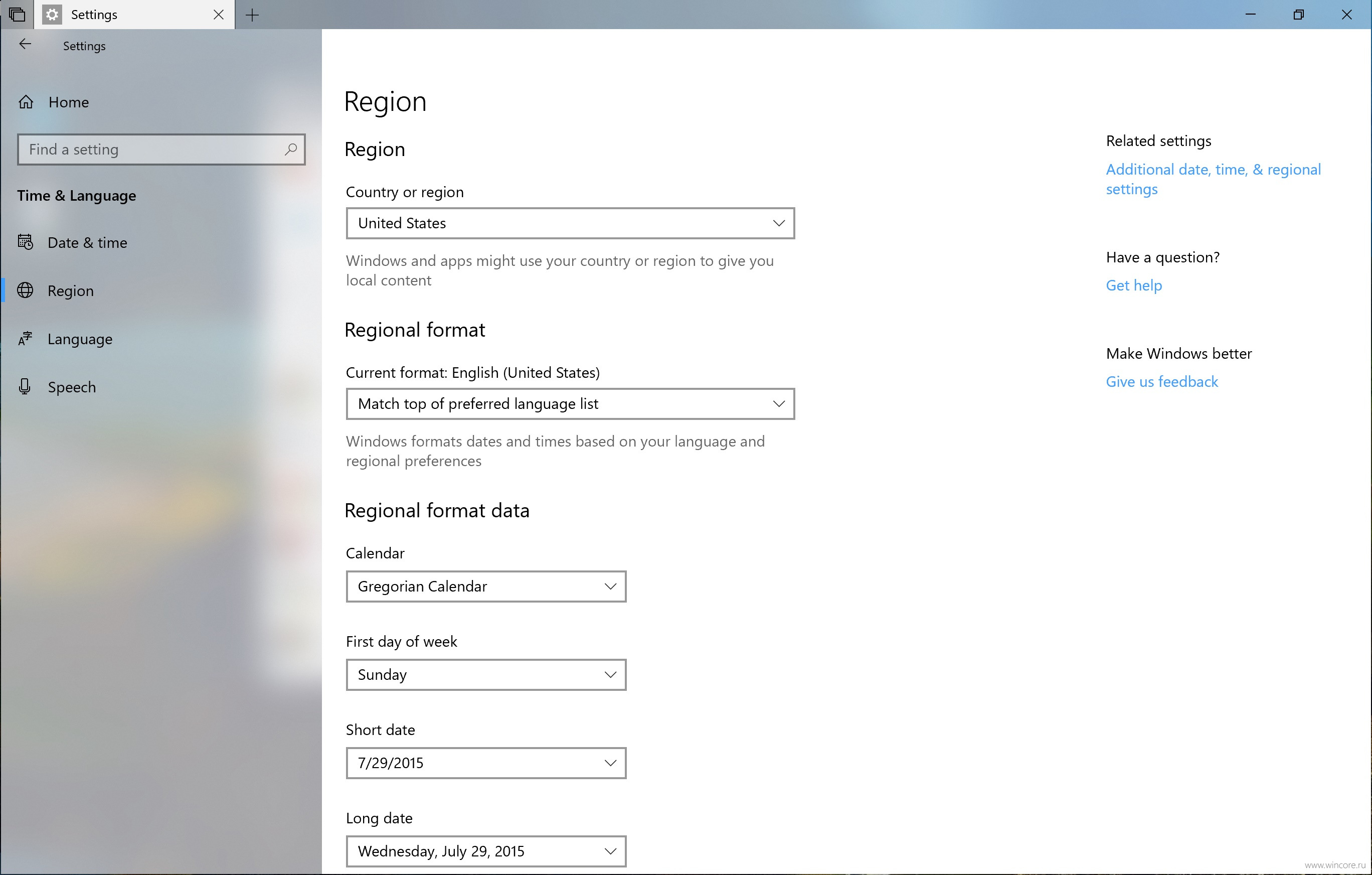This screenshot has height=875, width=1372.
Task: Click the Date & time icon
Action: 26,242
